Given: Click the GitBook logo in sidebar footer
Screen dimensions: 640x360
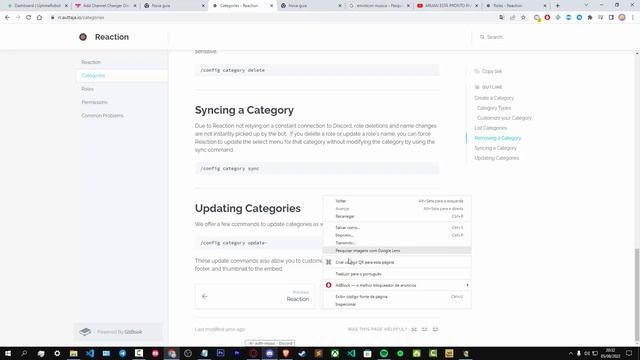Looking at the screenshot, I should [x=85, y=332].
